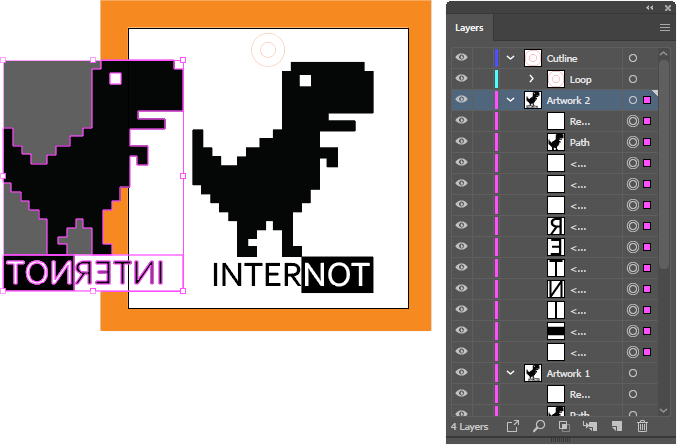Hide the Cutline layer with its eye
This screenshot has height=445, width=677.
[461, 57]
